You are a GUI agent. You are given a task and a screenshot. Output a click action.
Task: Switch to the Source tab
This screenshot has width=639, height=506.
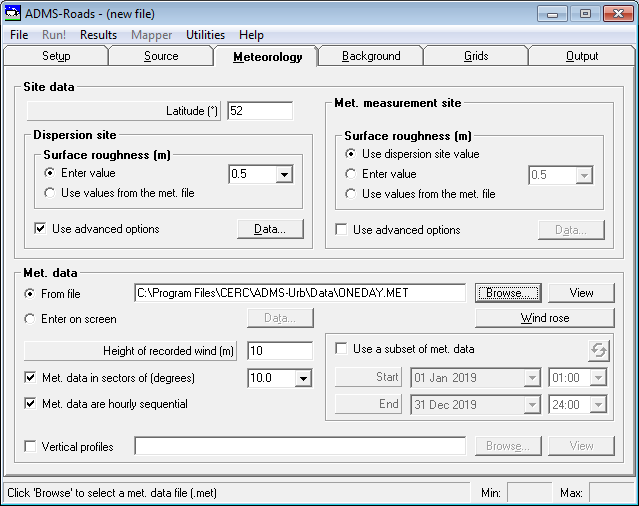coord(161,56)
